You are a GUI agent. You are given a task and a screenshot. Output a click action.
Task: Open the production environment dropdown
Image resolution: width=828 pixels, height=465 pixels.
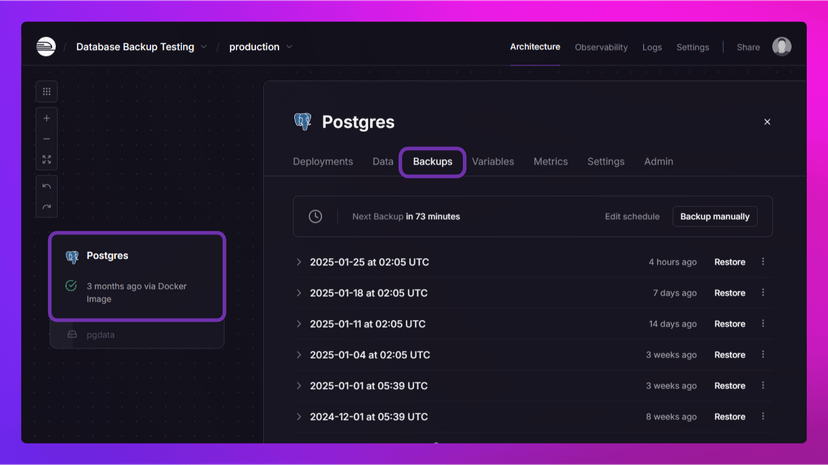pyautogui.click(x=260, y=47)
